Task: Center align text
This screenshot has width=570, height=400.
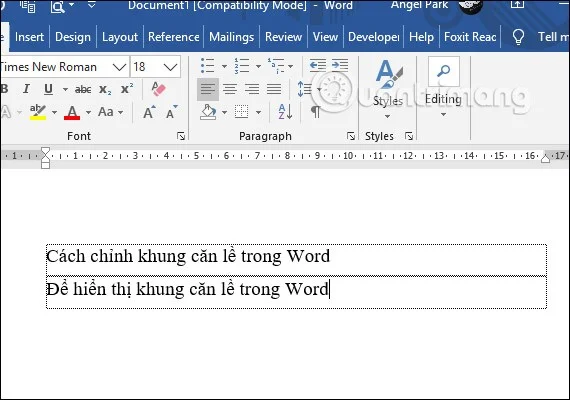Action: click(230, 89)
